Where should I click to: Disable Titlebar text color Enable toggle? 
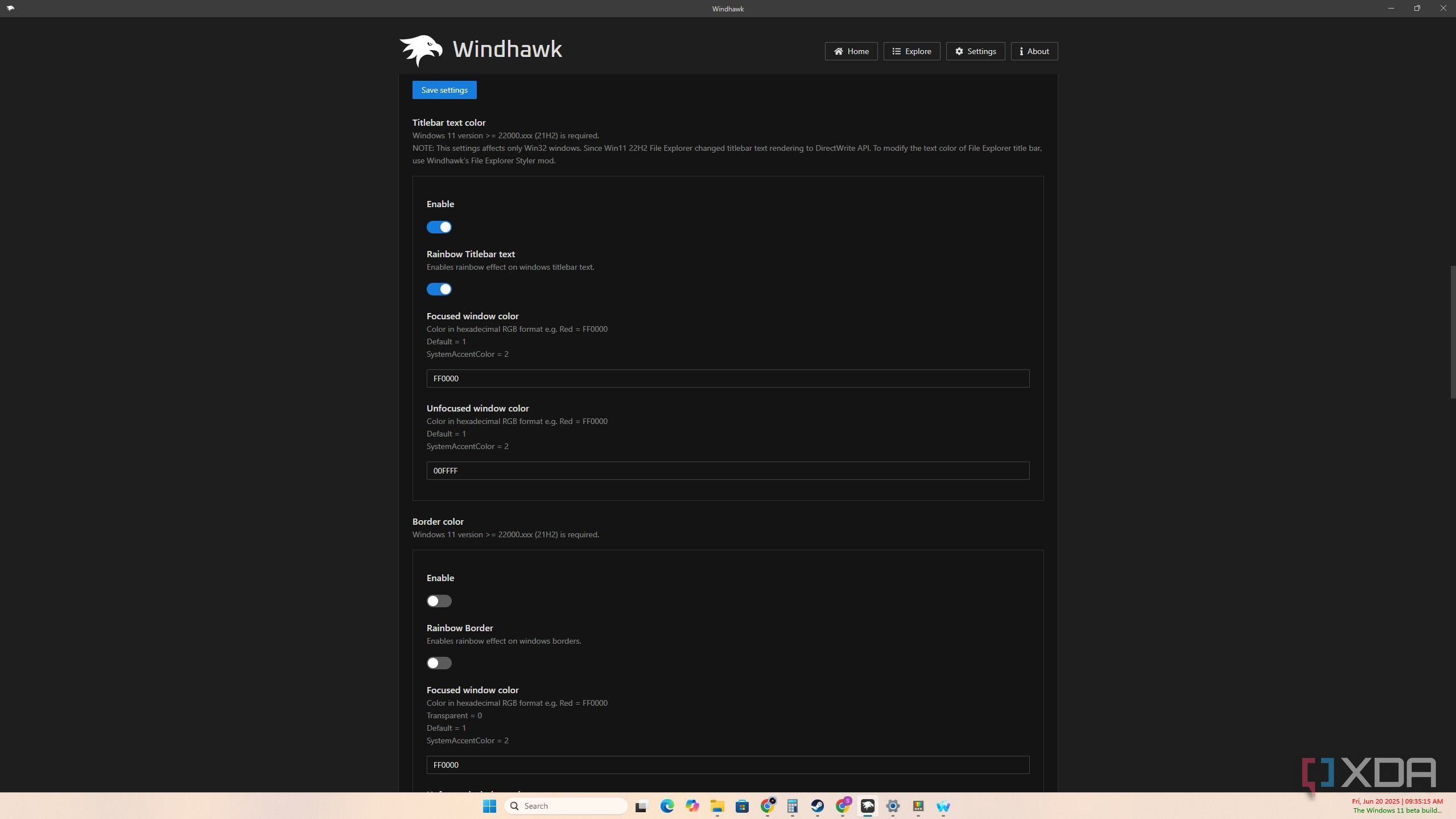tap(439, 227)
